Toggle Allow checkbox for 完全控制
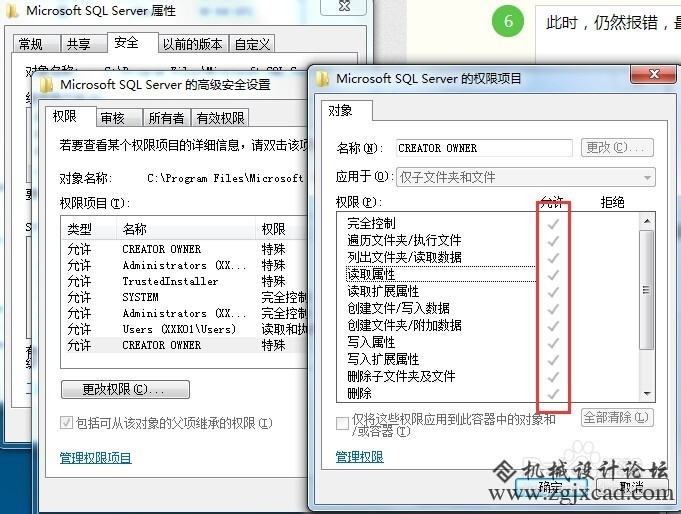The height and width of the screenshot is (514, 681). point(553,224)
